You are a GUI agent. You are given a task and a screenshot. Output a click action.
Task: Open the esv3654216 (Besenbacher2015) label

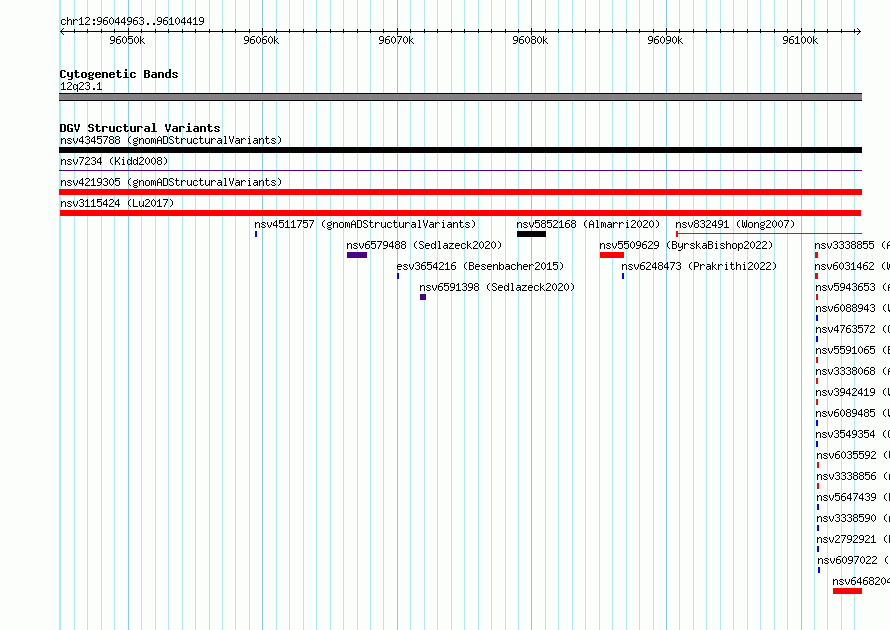(480, 266)
